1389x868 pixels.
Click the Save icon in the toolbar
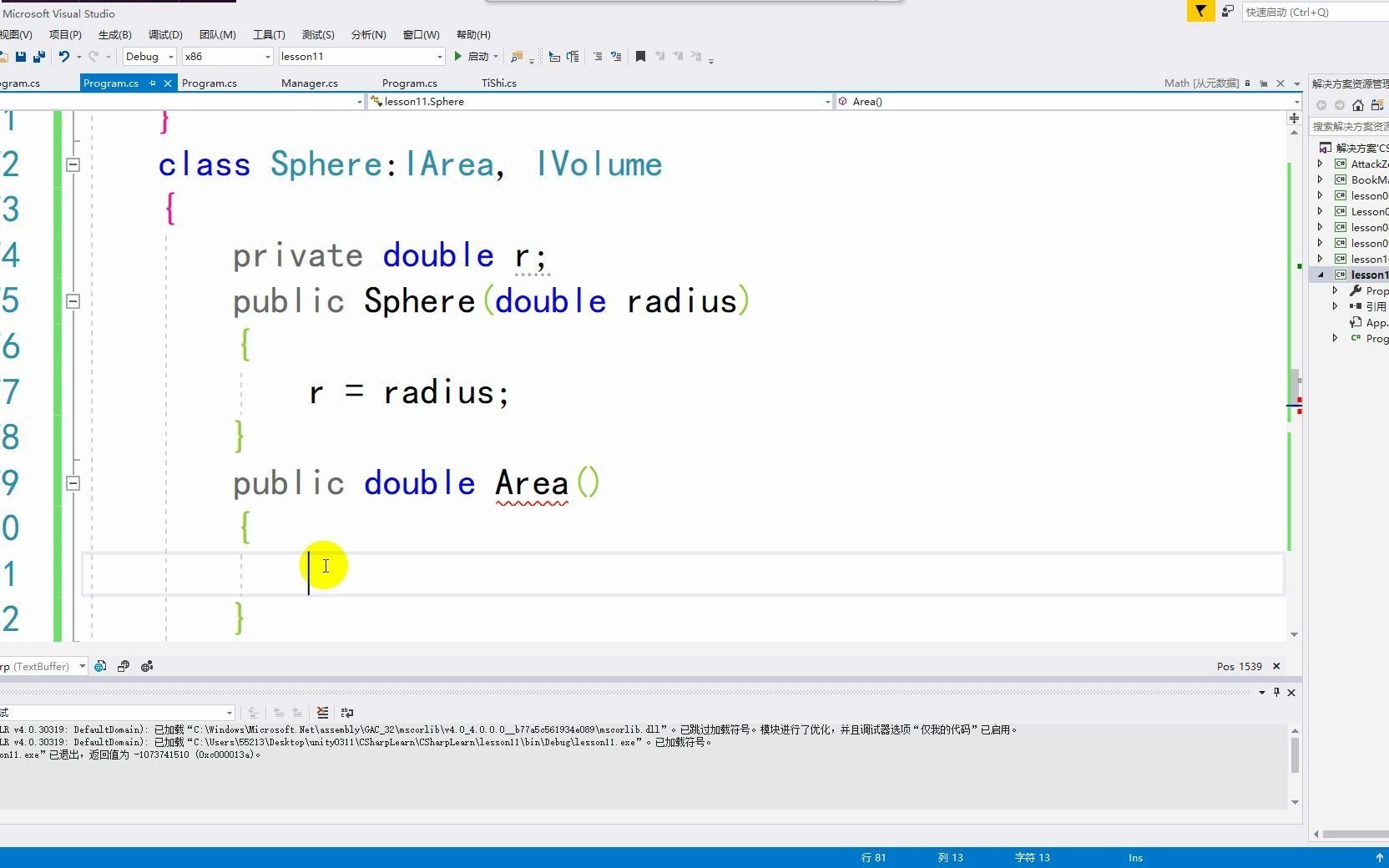point(21,57)
